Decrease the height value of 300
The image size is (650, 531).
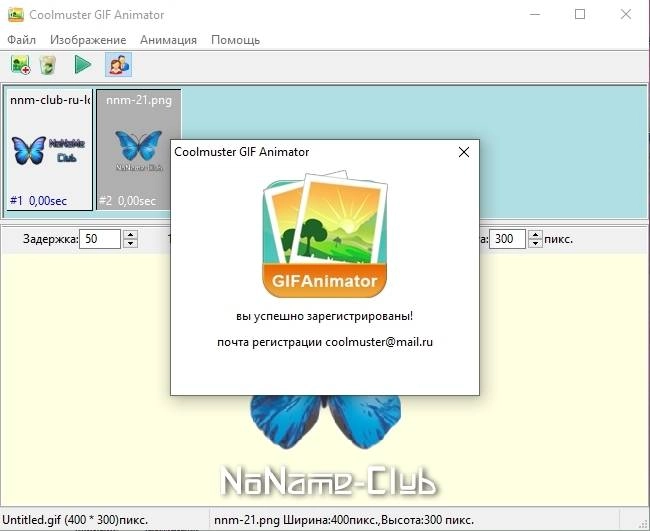tap(536, 243)
